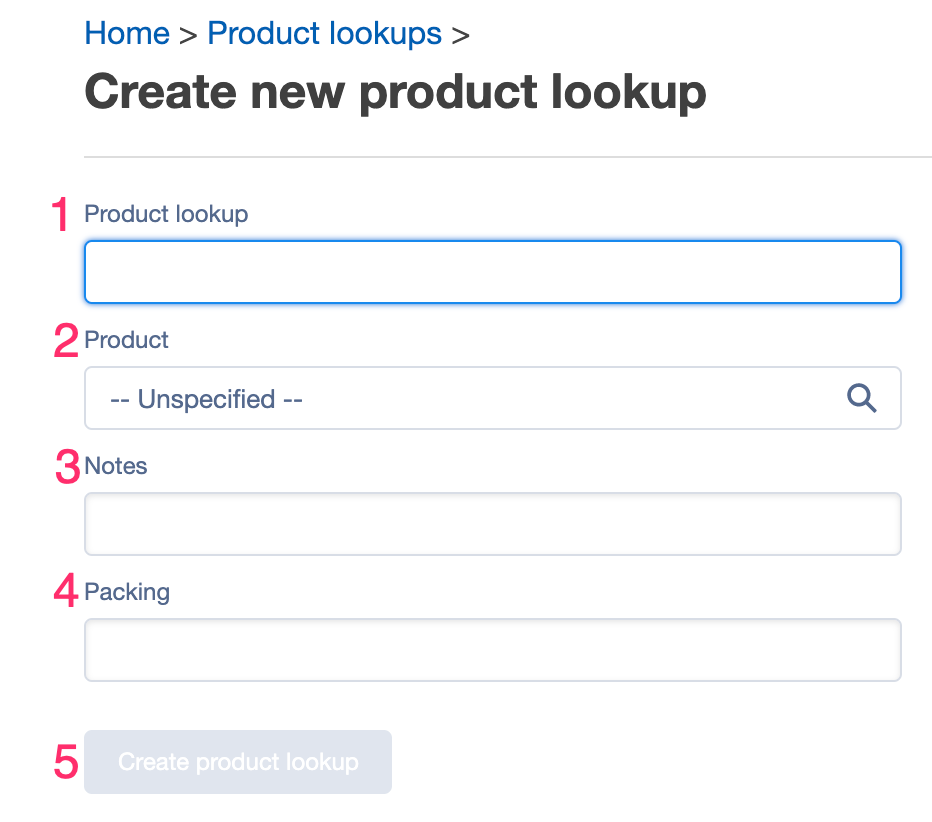932x822 pixels.
Task: Click the red number 1 annotation
Action: (61, 214)
